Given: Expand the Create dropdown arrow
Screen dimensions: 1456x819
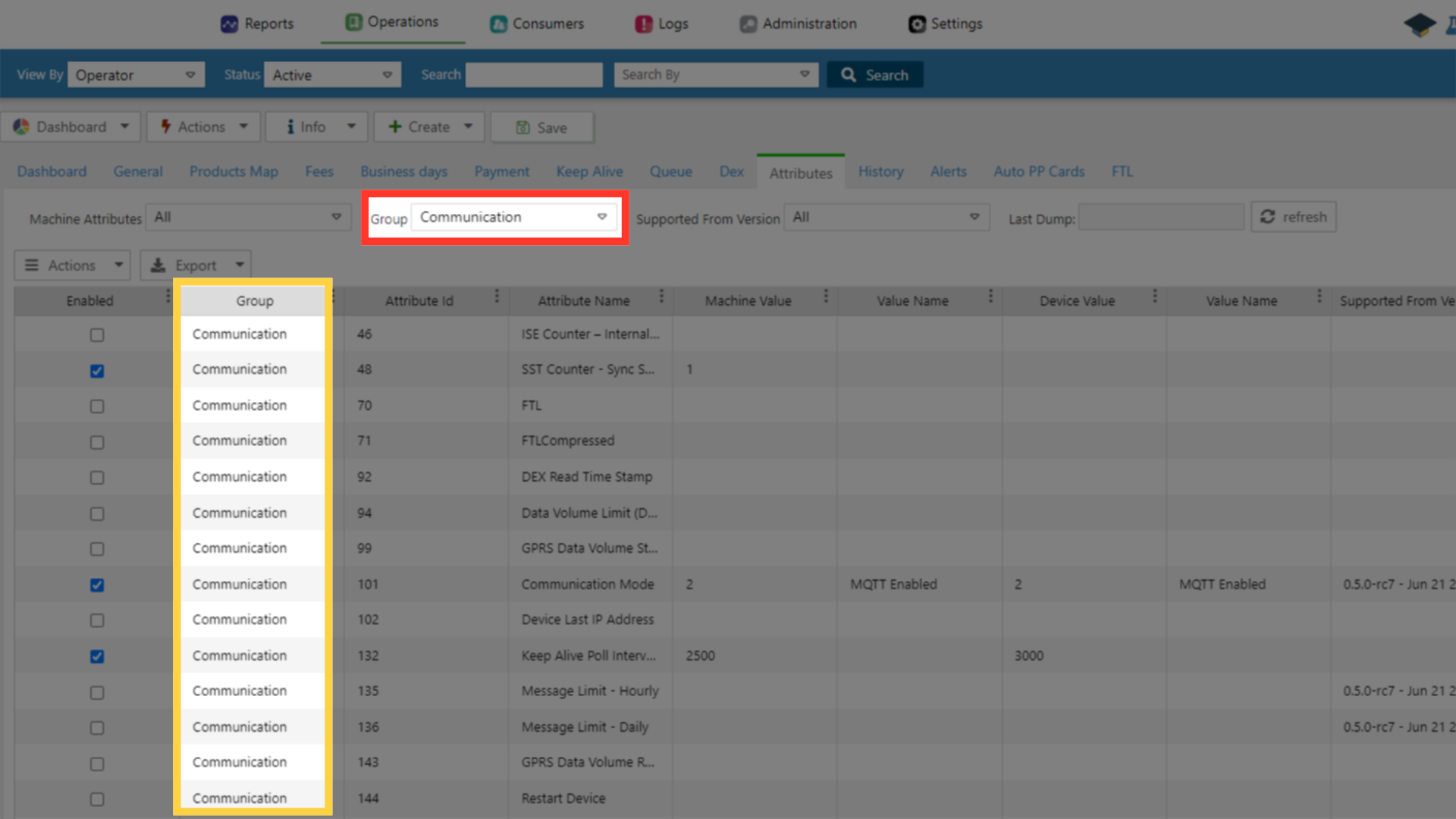Looking at the screenshot, I should click(x=468, y=127).
